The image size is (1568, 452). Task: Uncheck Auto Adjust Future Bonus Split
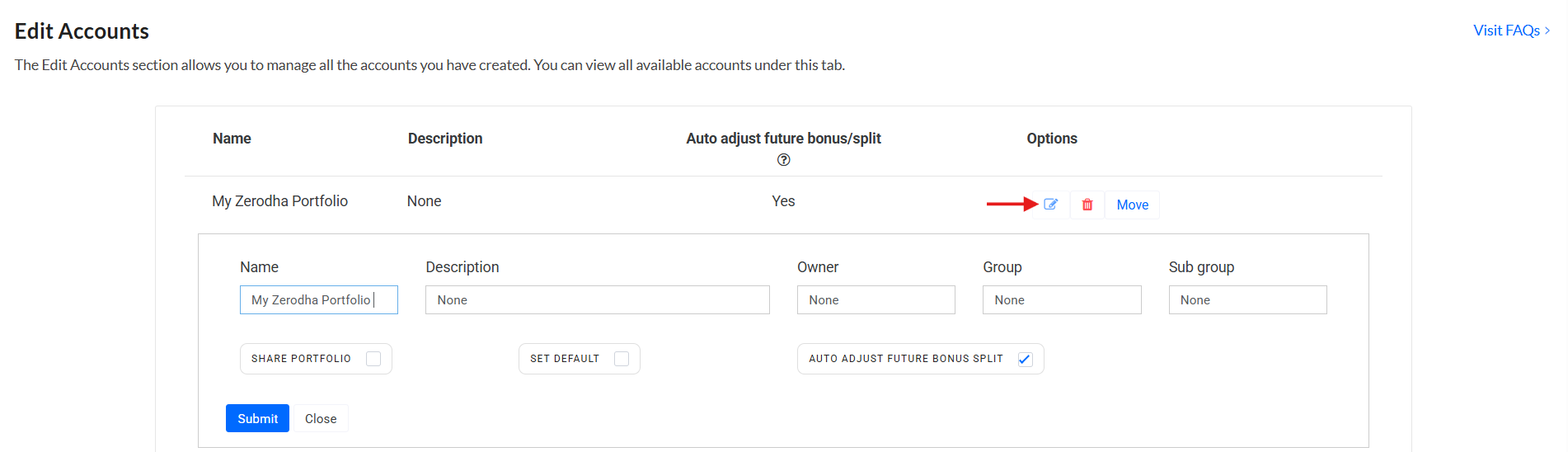tap(1025, 359)
